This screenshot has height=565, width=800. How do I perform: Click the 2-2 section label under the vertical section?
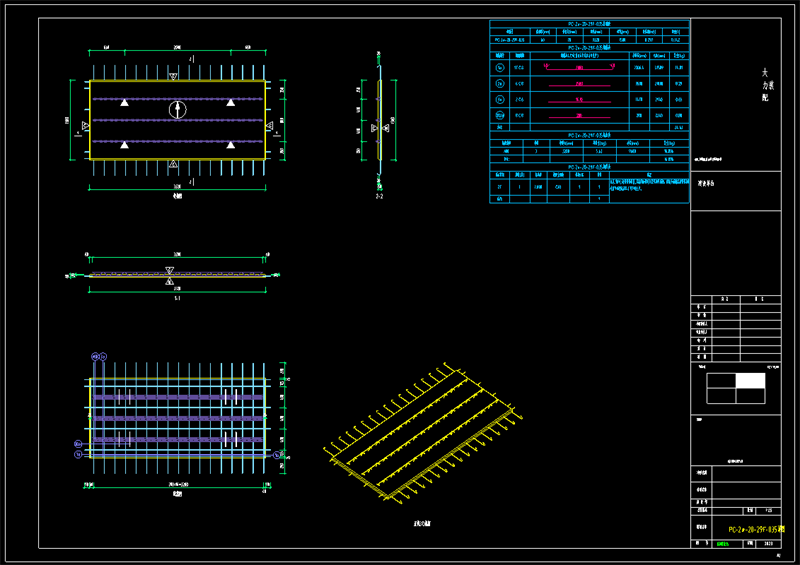[379, 196]
